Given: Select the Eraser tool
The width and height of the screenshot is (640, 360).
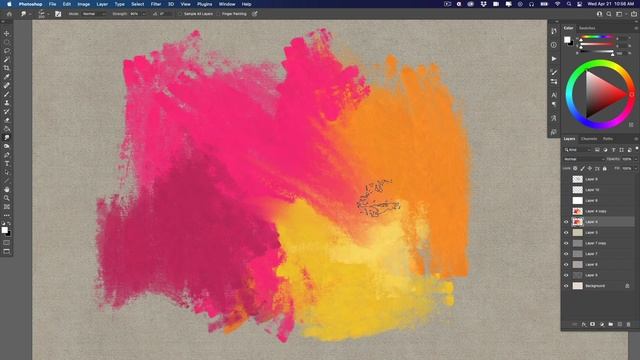Looking at the screenshot, I should pos(7,120).
